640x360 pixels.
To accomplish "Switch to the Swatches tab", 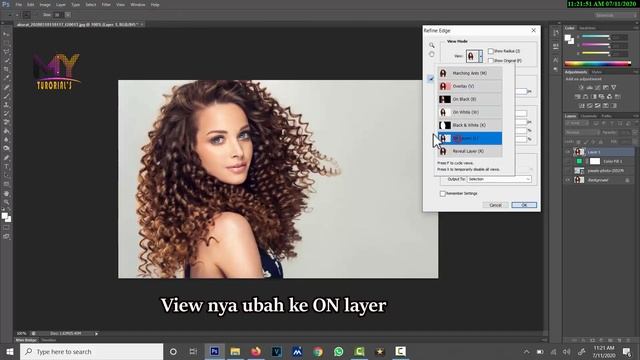I will tap(588, 28).
